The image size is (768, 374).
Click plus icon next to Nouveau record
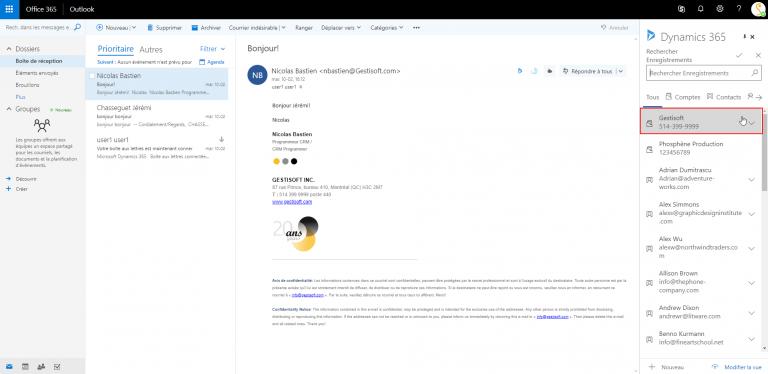[651, 367]
